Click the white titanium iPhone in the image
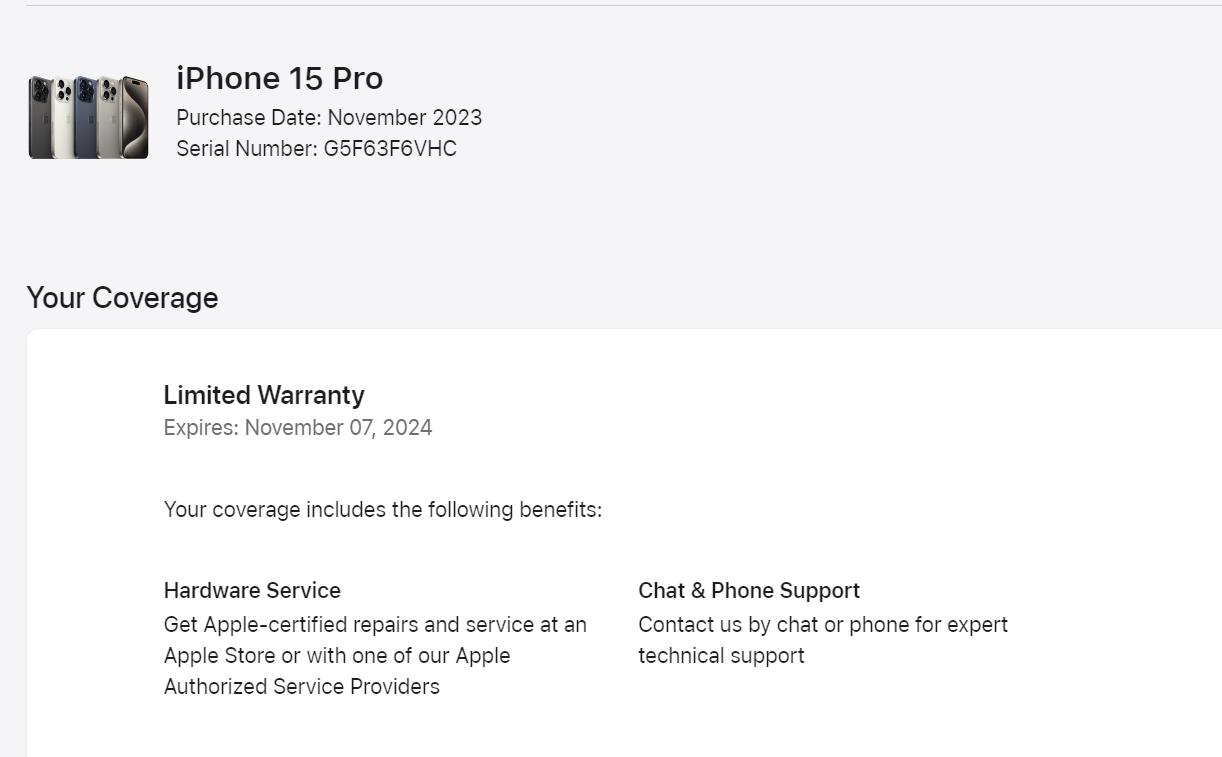The width and height of the screenshot is (1222, 757). coord(63,118)
